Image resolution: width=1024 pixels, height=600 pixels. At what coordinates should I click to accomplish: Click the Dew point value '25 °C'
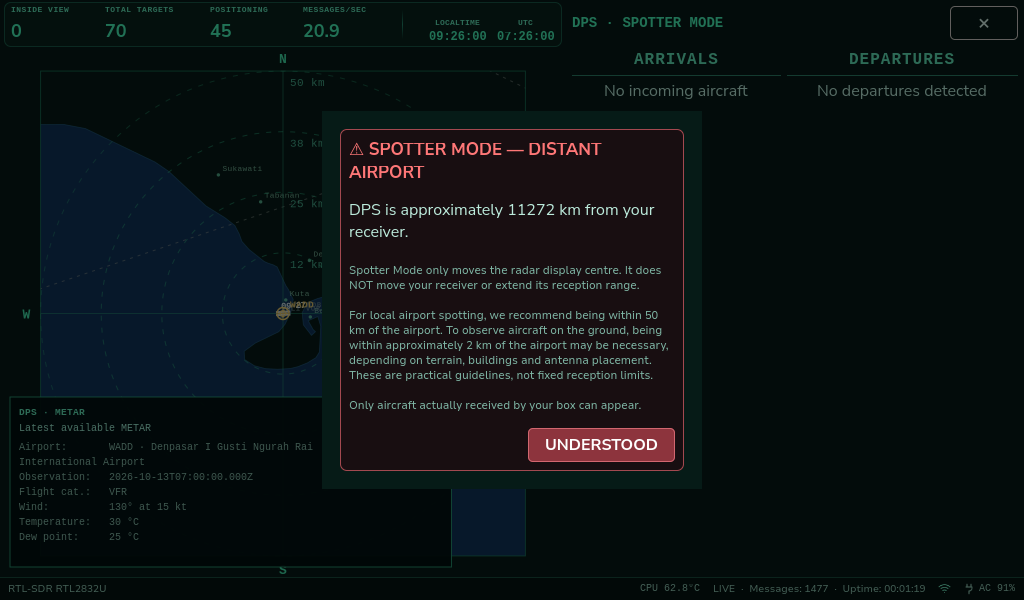(123, 537)
